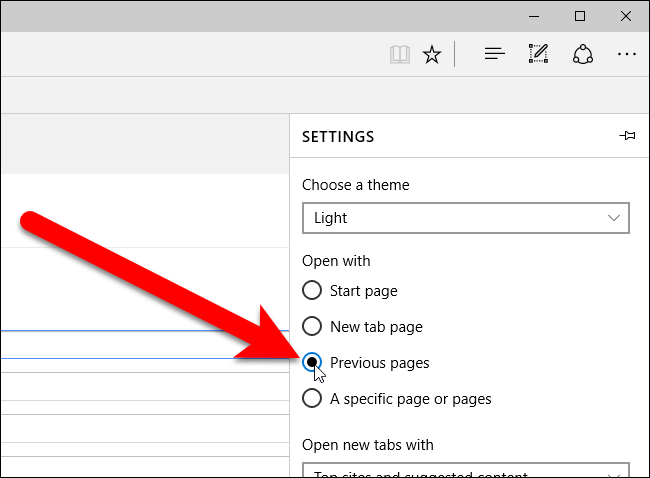Screen dimensions: 650x478
Task: Select Previous pages radio button
Action: click(x=312, y=362)
